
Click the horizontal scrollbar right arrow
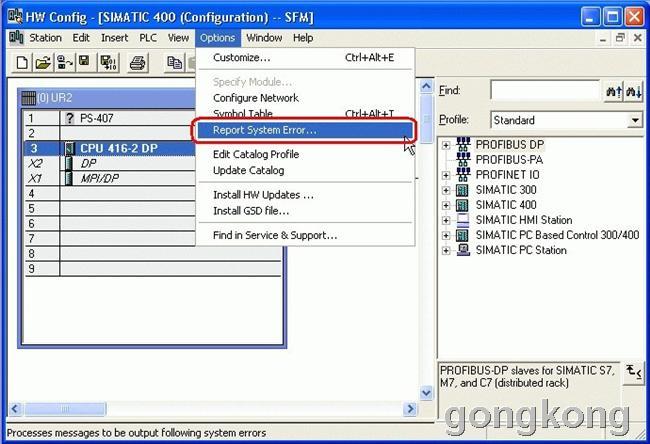[x=410, y=409]
